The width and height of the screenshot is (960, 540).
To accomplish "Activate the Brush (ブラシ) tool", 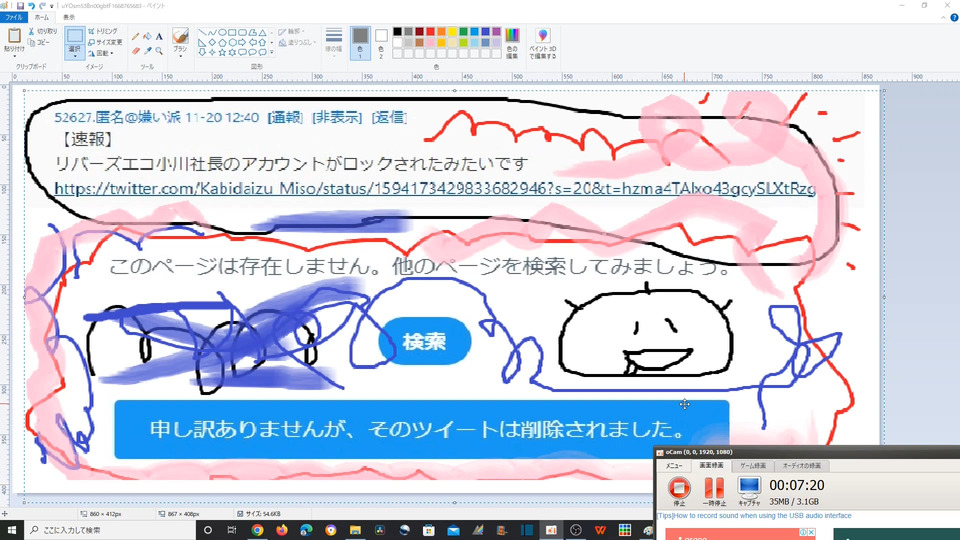I will coord(180,39).
